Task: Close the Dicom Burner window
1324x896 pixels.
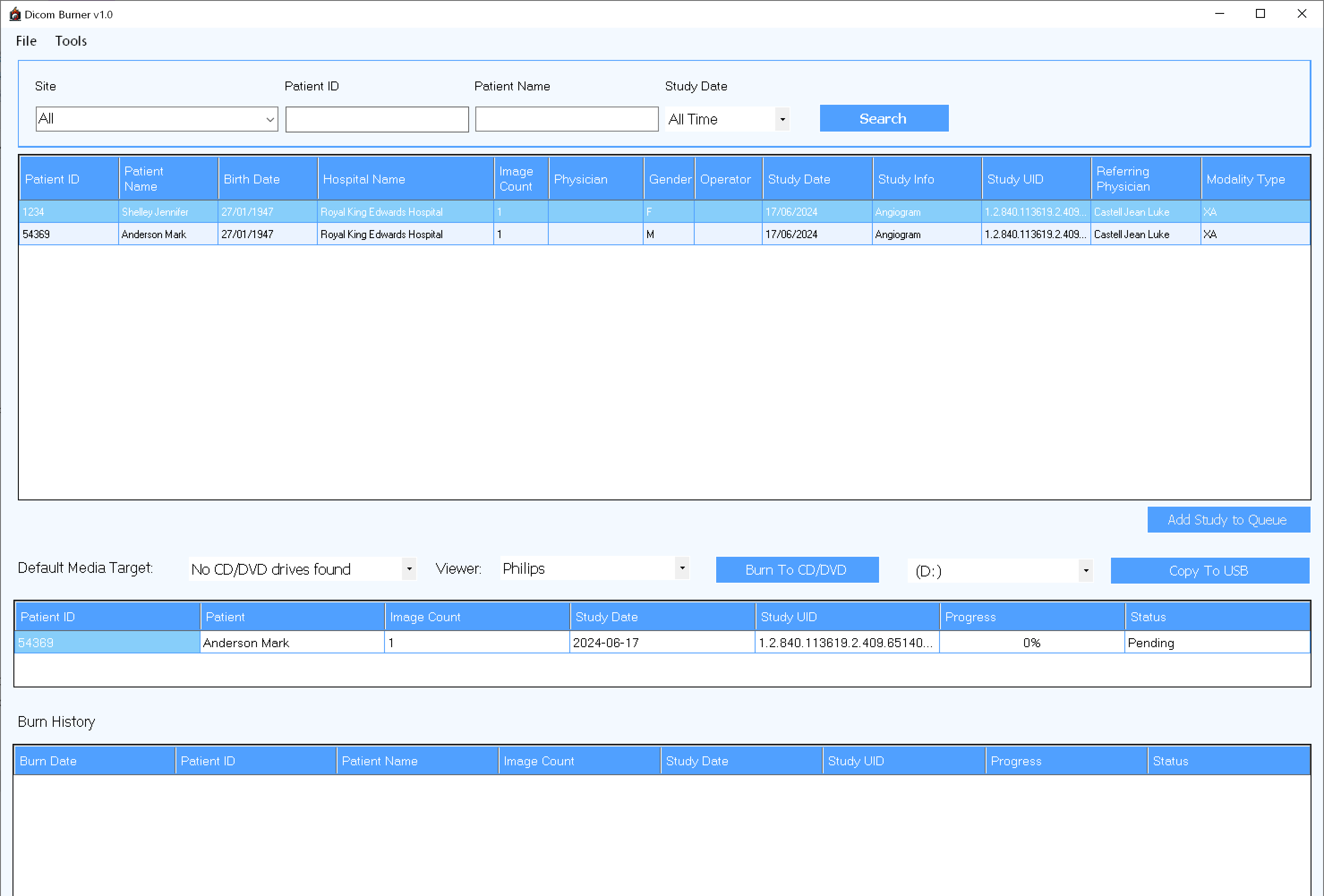Action: (x=1302, y=14)
